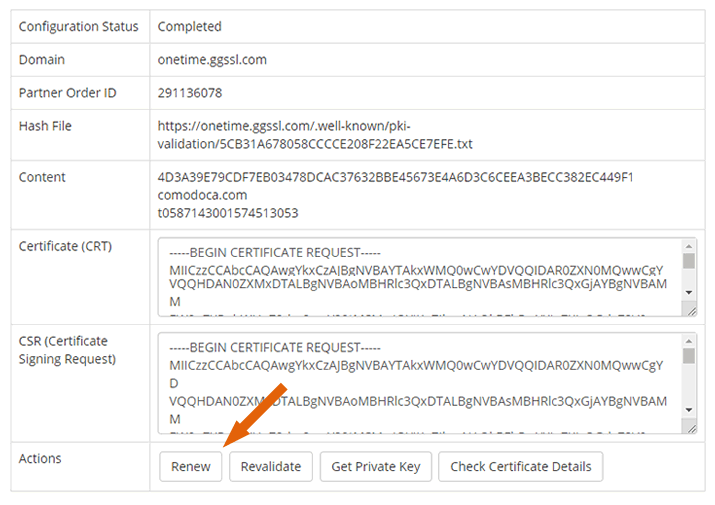
Task: Click the Certificate (CRT) scrollbar thumb
Action: coord(689,261)
